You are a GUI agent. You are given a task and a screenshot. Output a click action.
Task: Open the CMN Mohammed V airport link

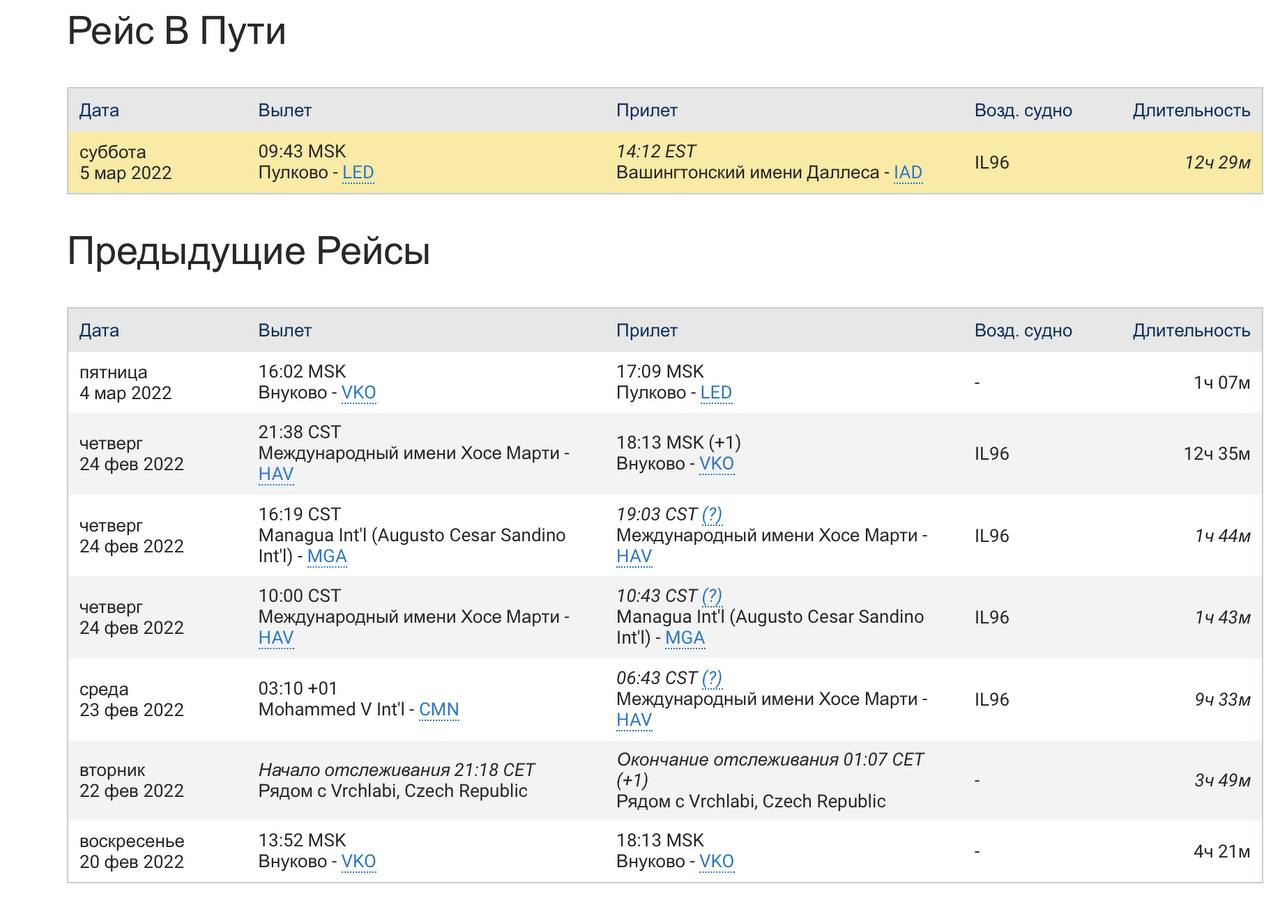pos(438,710)
